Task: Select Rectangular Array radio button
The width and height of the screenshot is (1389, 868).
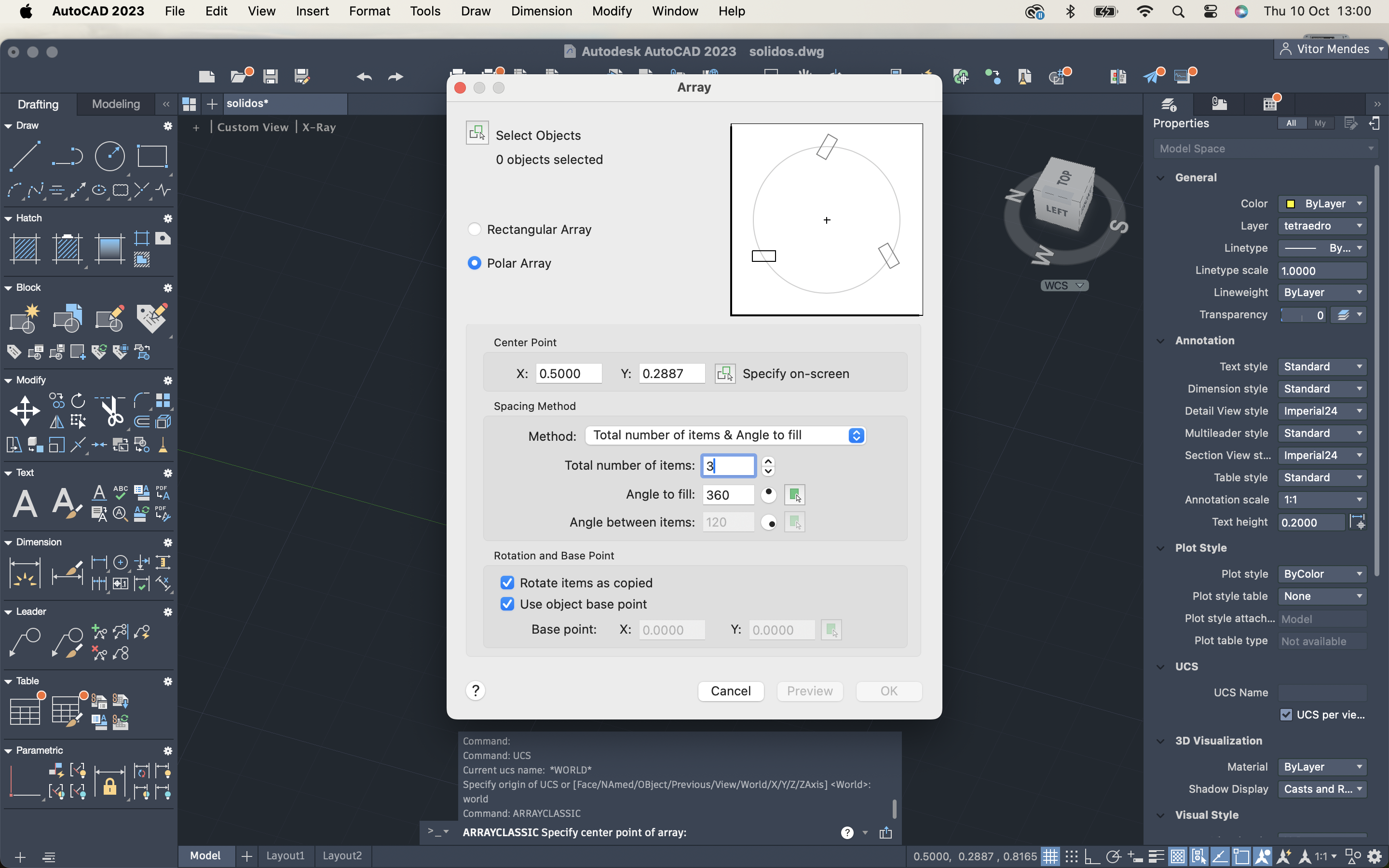Action: click(x=474, y=230)
